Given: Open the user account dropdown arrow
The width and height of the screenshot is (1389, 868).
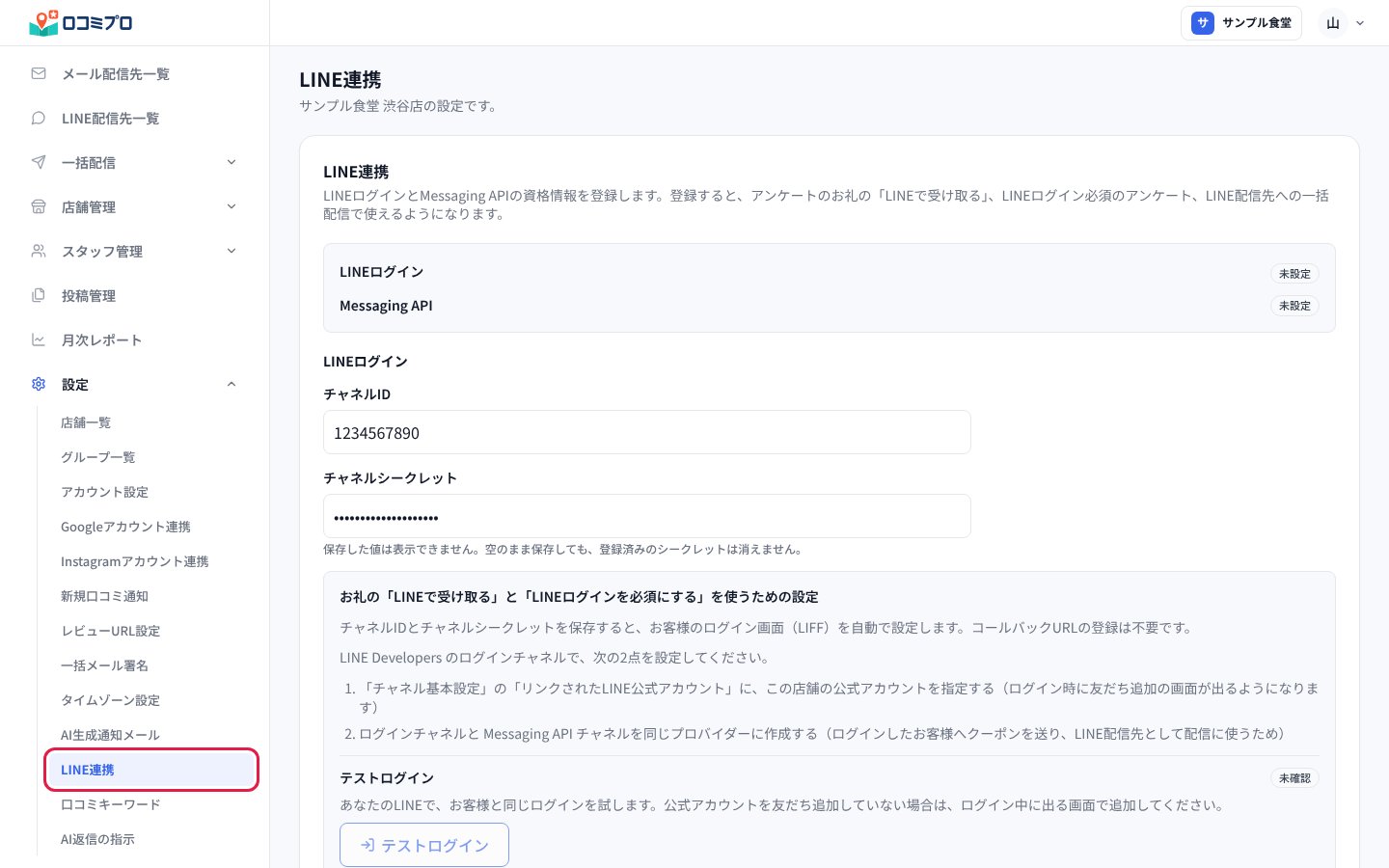Looking at the screenshot, I should [x=1360, y=23].
